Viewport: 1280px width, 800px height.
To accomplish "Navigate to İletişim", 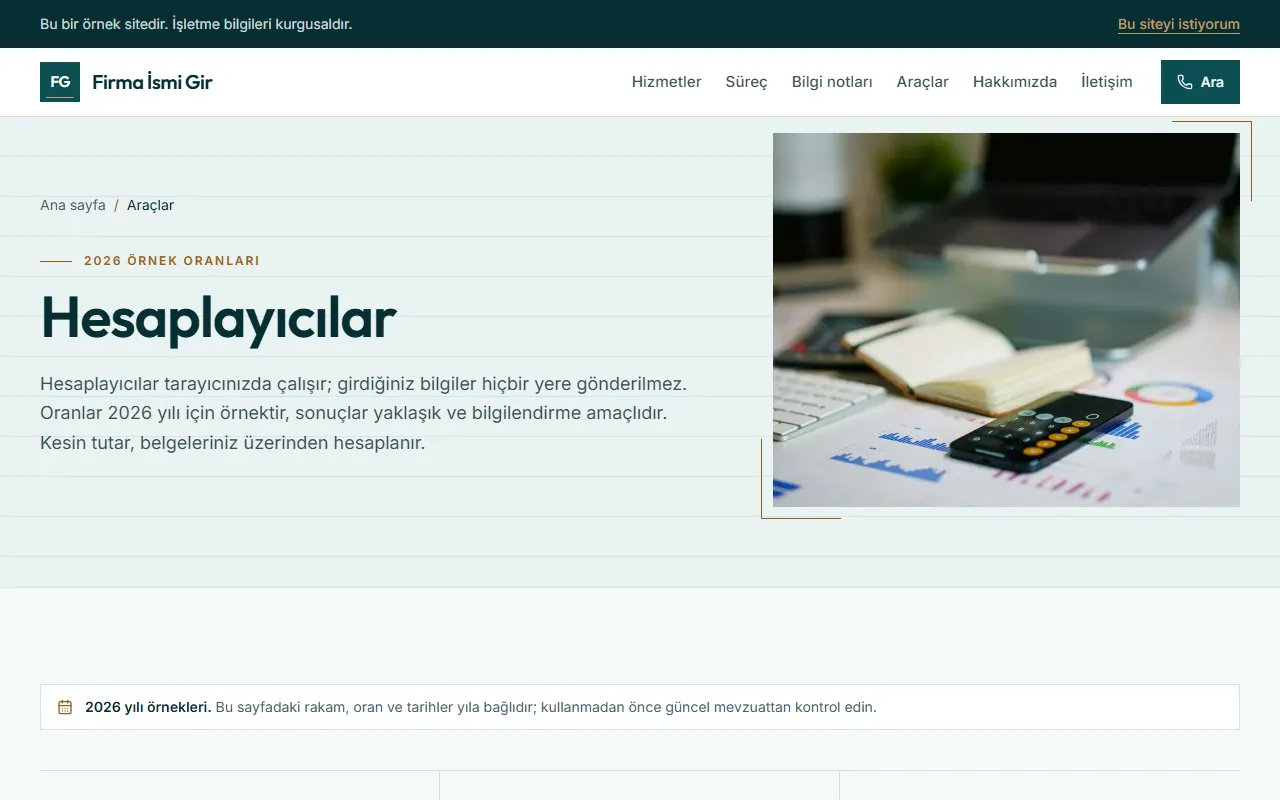I will [x=1107, y=82].
